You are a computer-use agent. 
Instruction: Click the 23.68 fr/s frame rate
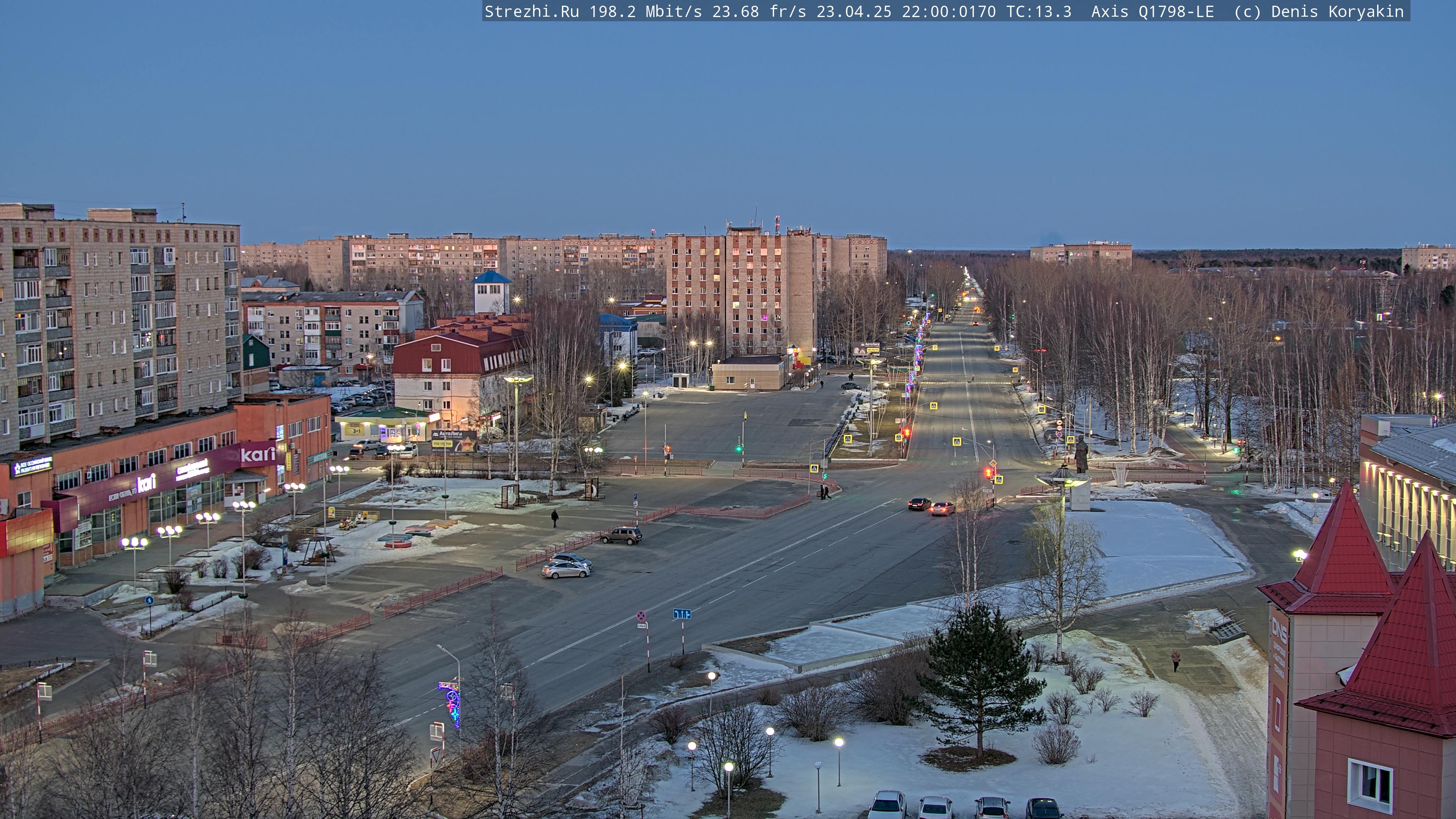pos(759,12)
